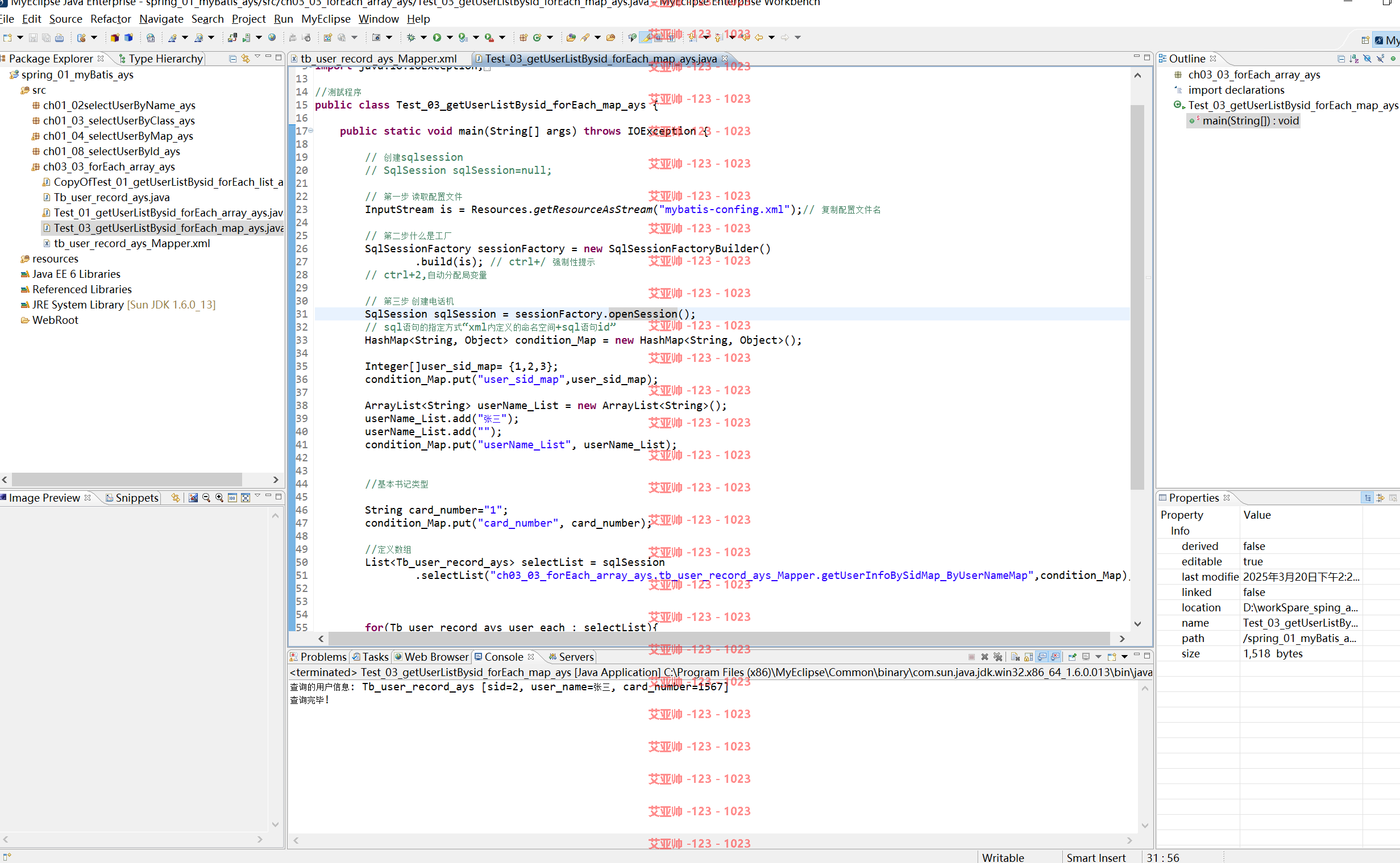Image resolution: width=1400 pixels, height=863 pixels.
Task: Open the Snippets tab
Action: pyautogui.click(x=132, y=498)
